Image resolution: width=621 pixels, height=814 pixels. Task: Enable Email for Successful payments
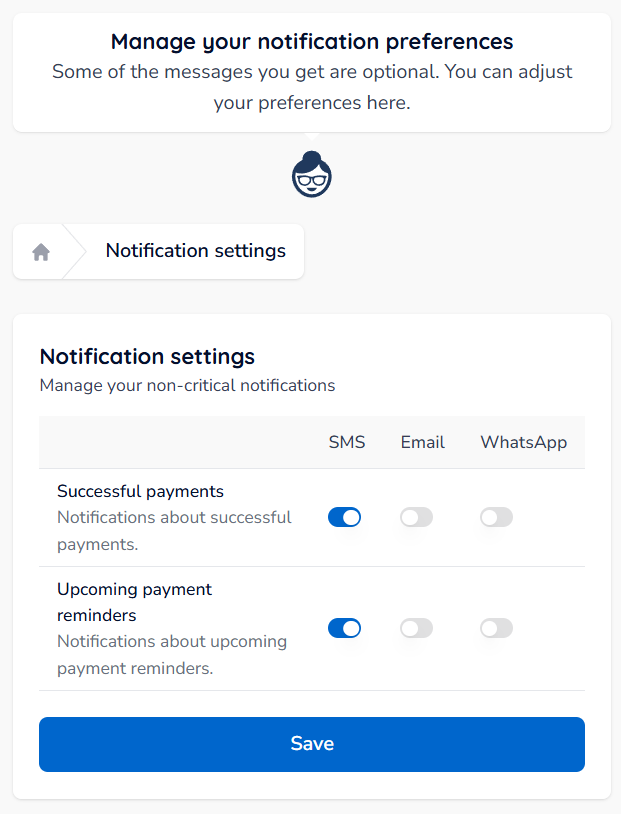tap(416, 517)
